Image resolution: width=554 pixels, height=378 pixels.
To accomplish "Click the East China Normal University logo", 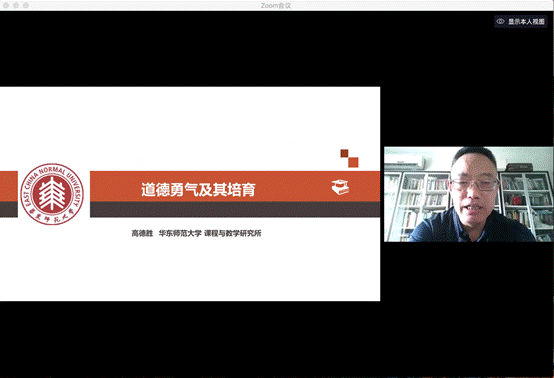I will (x=52, y=194).
